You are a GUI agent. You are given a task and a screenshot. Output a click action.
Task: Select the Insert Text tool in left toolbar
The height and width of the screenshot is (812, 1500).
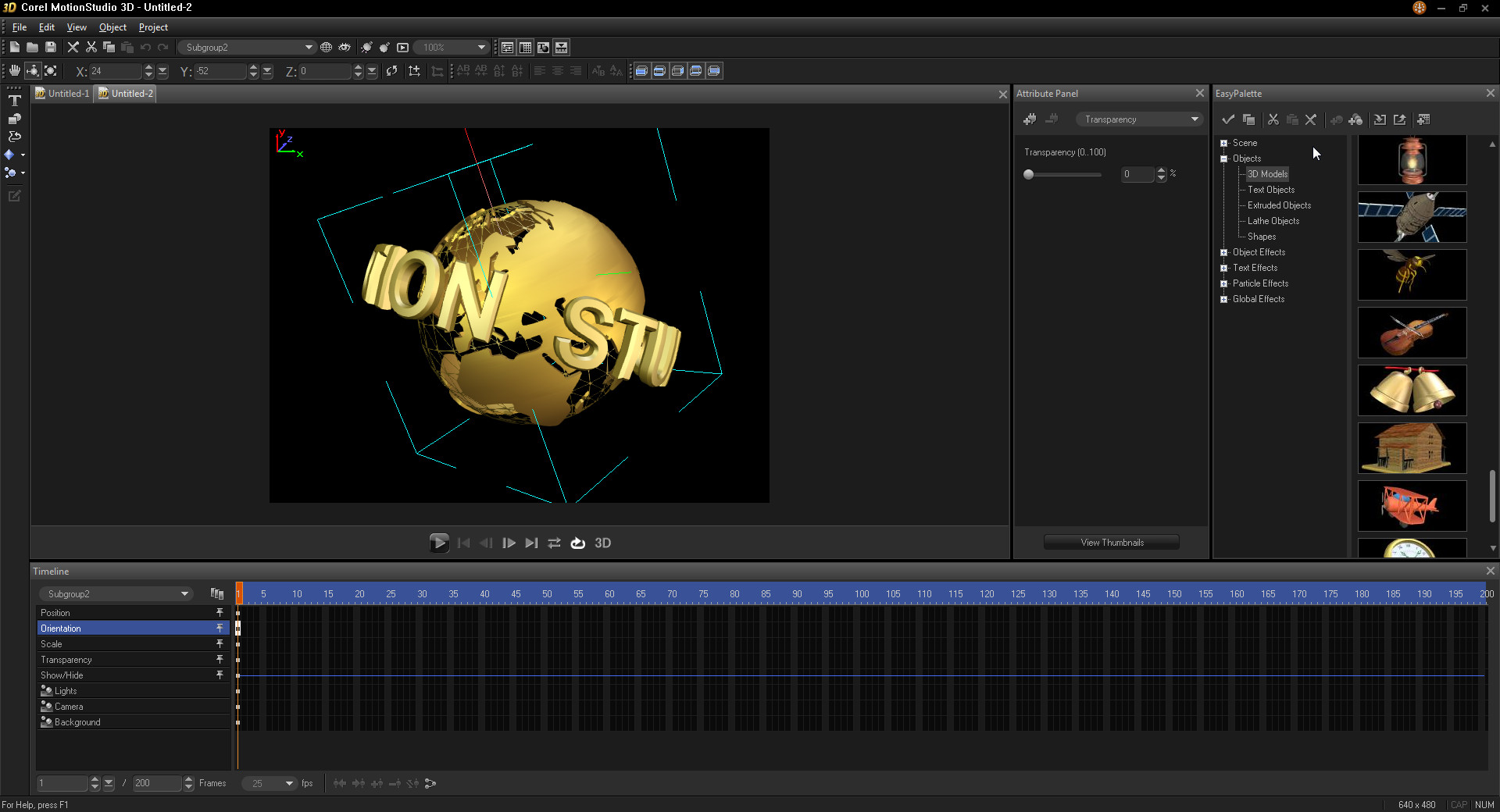click(x=14, y=101)
